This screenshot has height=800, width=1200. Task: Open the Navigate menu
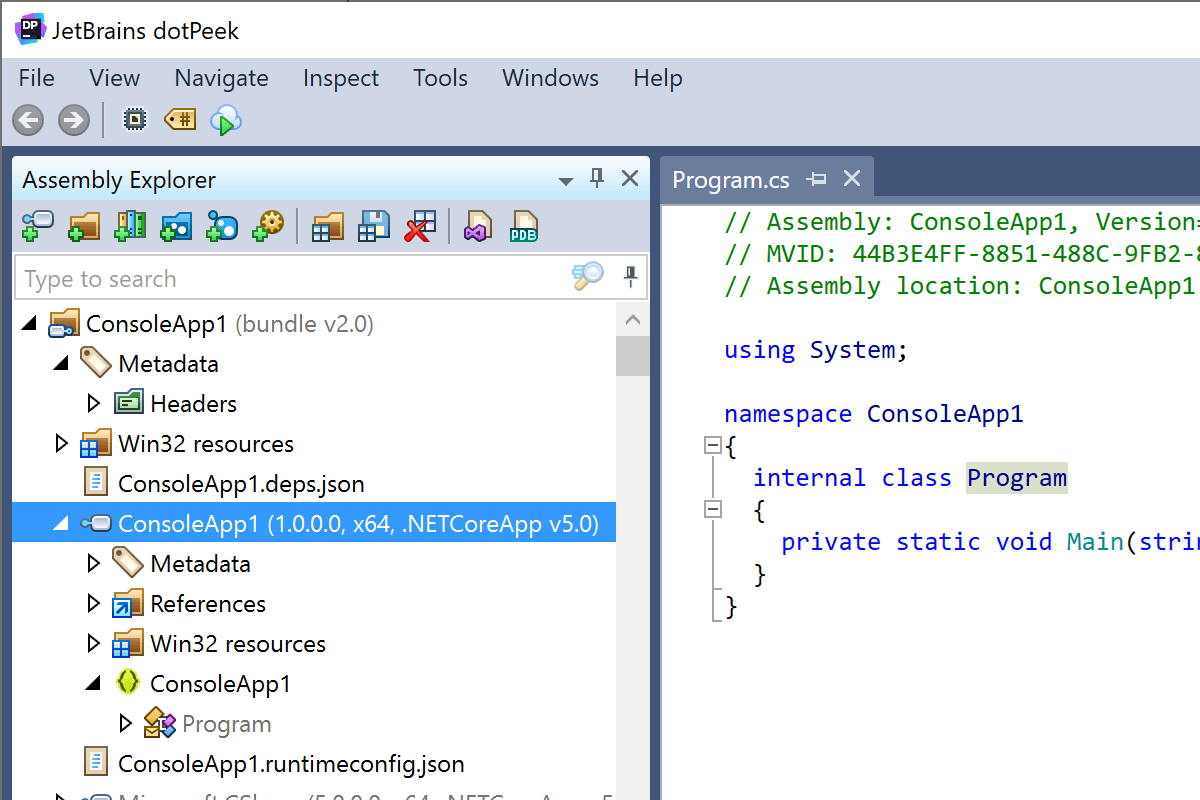point(221,78)
